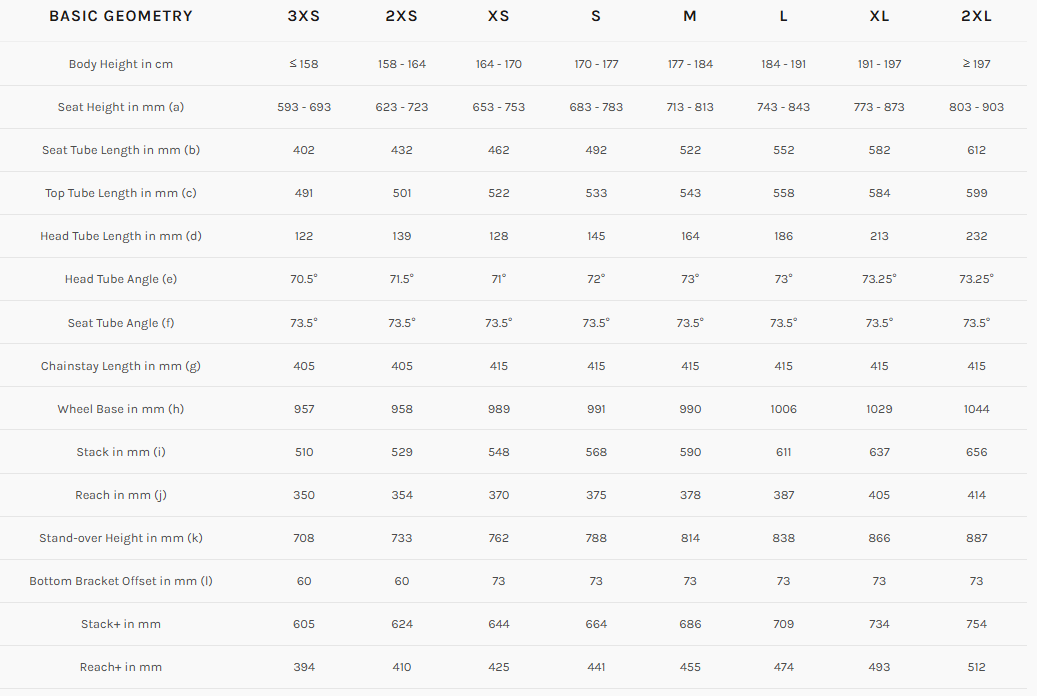Click the Stack in mm (i) row label
Viewport: 1037px width, 696px height.
tap(121, 452)
